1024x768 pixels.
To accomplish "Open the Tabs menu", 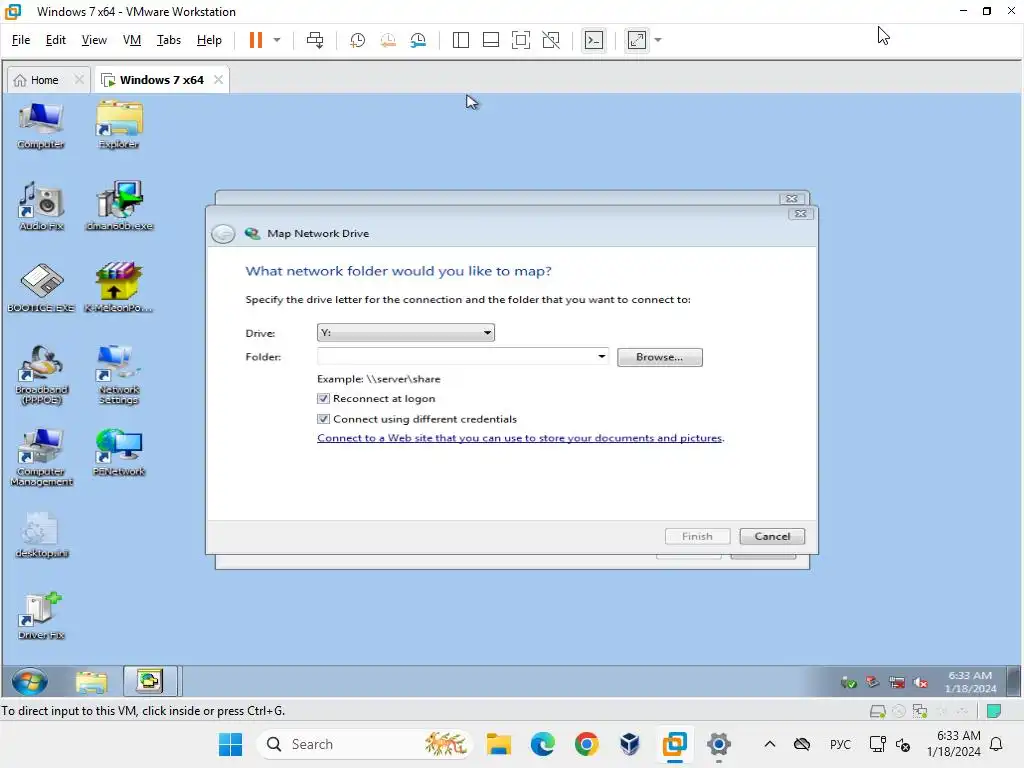I will [168, 40].
